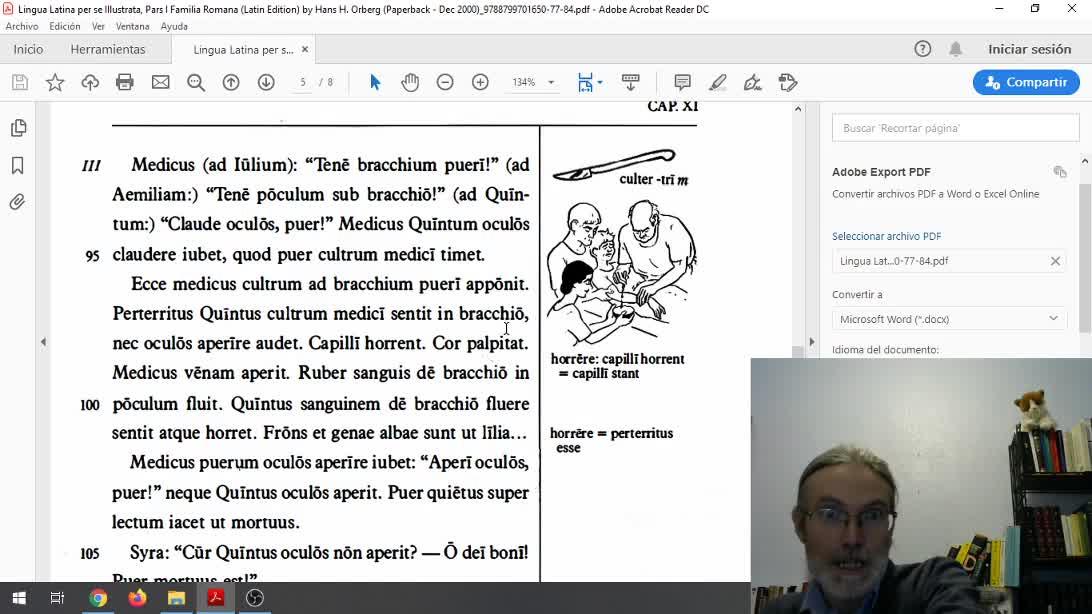Image resolution: width=1092 pixels, height=614 pixels.
Task: Choose the Selection arrow tool
Action: (375, 82)
